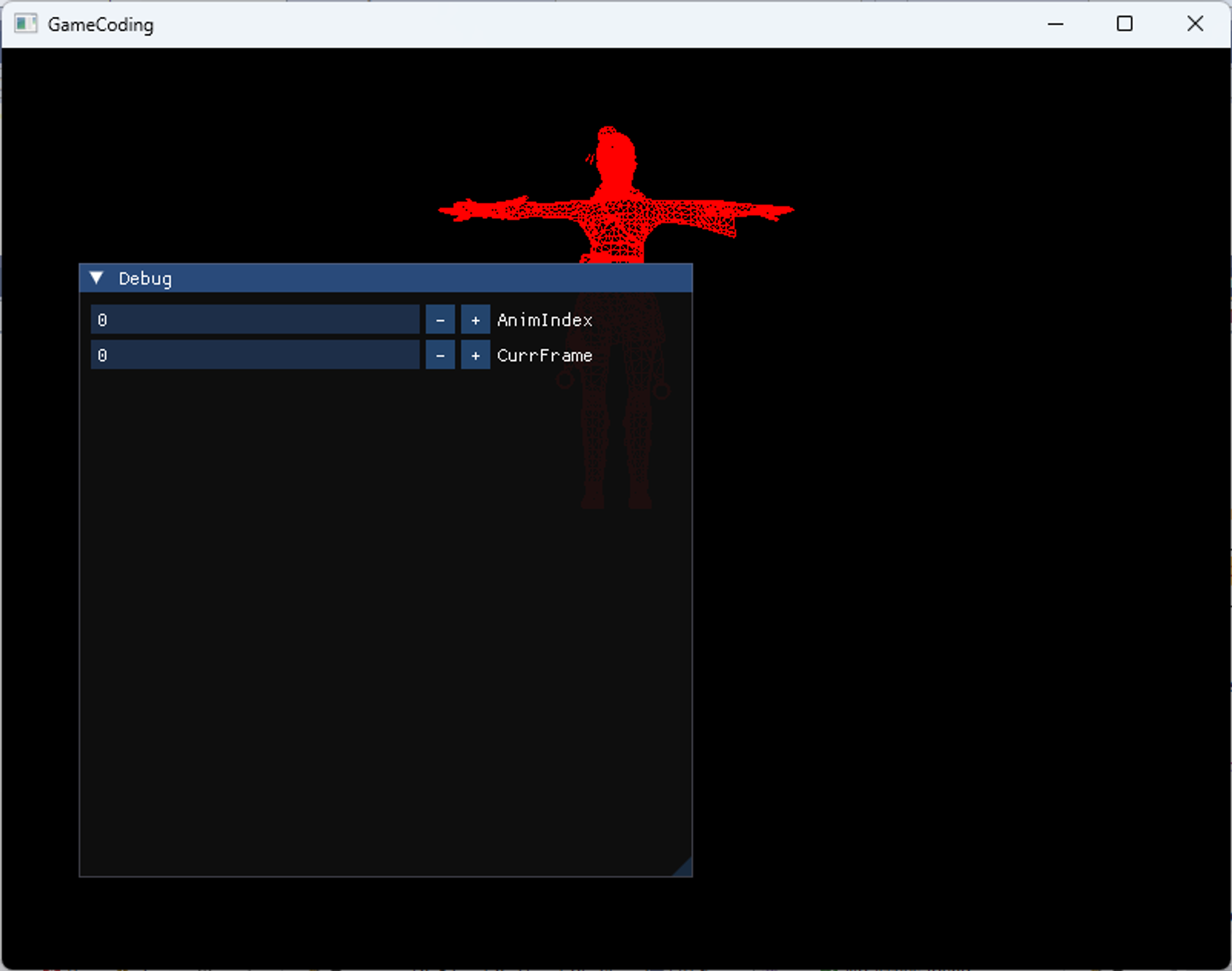Grab the Debug window resize grip
Screen dimensions: 1232x971
[685, 869]
